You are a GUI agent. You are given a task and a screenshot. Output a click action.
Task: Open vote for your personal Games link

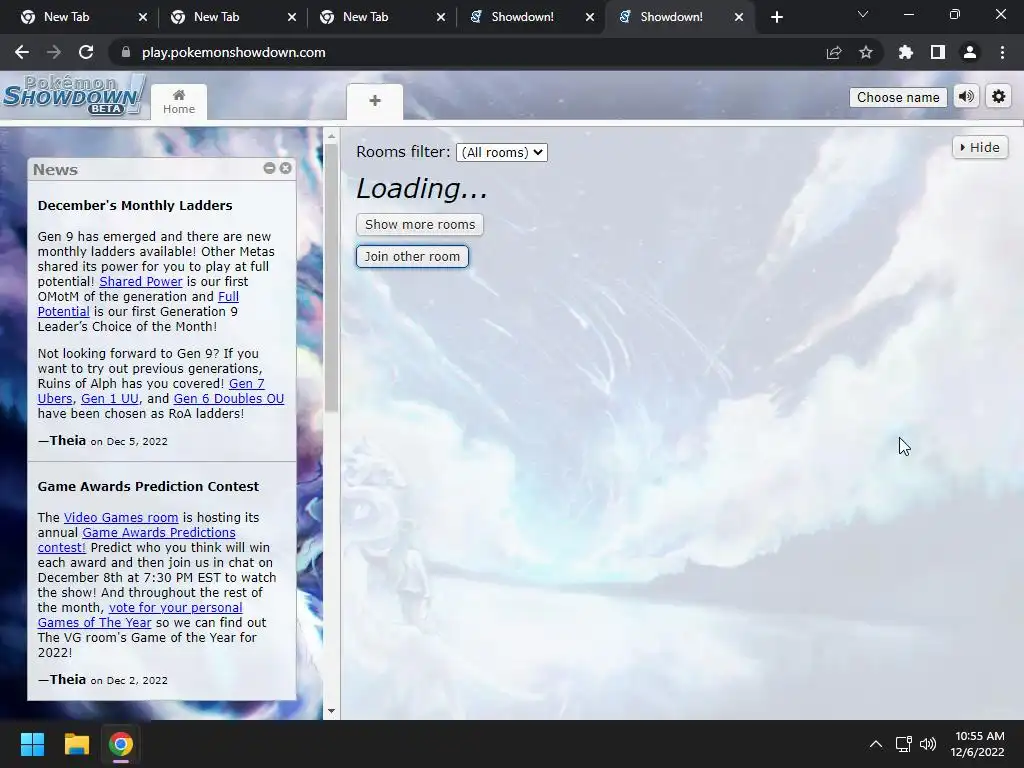pos(175,607)
